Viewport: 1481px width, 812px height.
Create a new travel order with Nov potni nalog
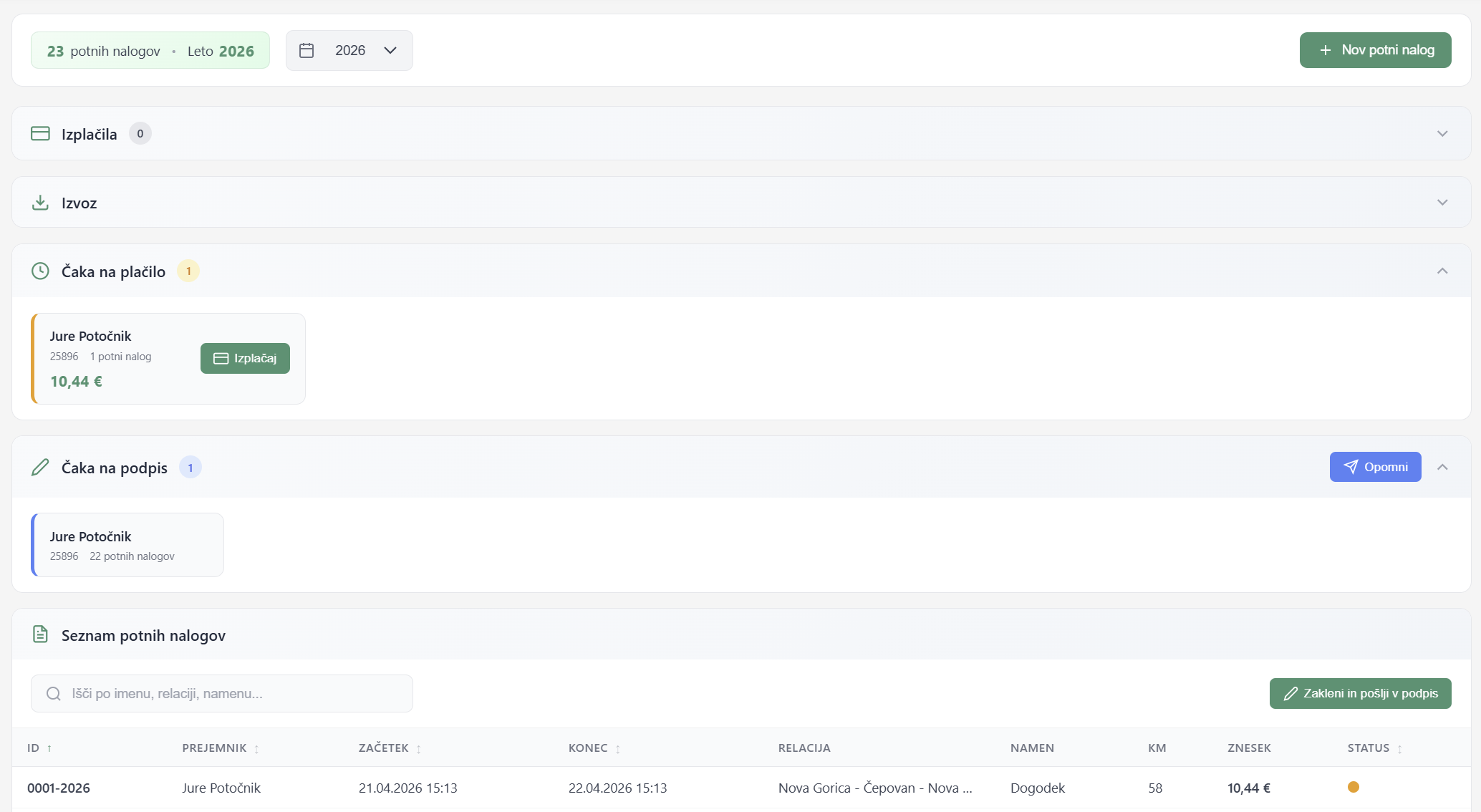click(1375, 50)
